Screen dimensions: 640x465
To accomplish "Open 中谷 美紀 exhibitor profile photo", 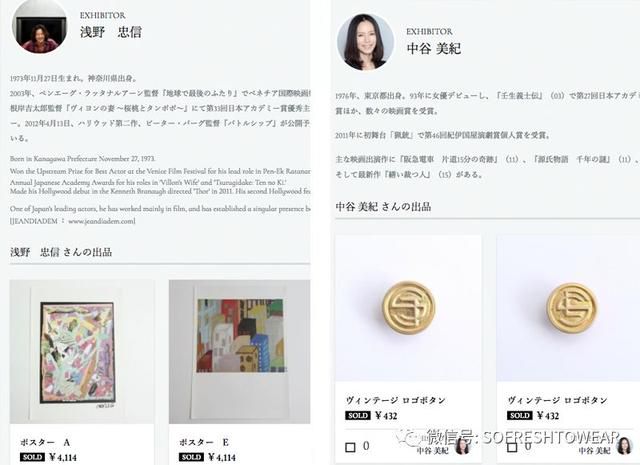I will click(x=365, y=42).
